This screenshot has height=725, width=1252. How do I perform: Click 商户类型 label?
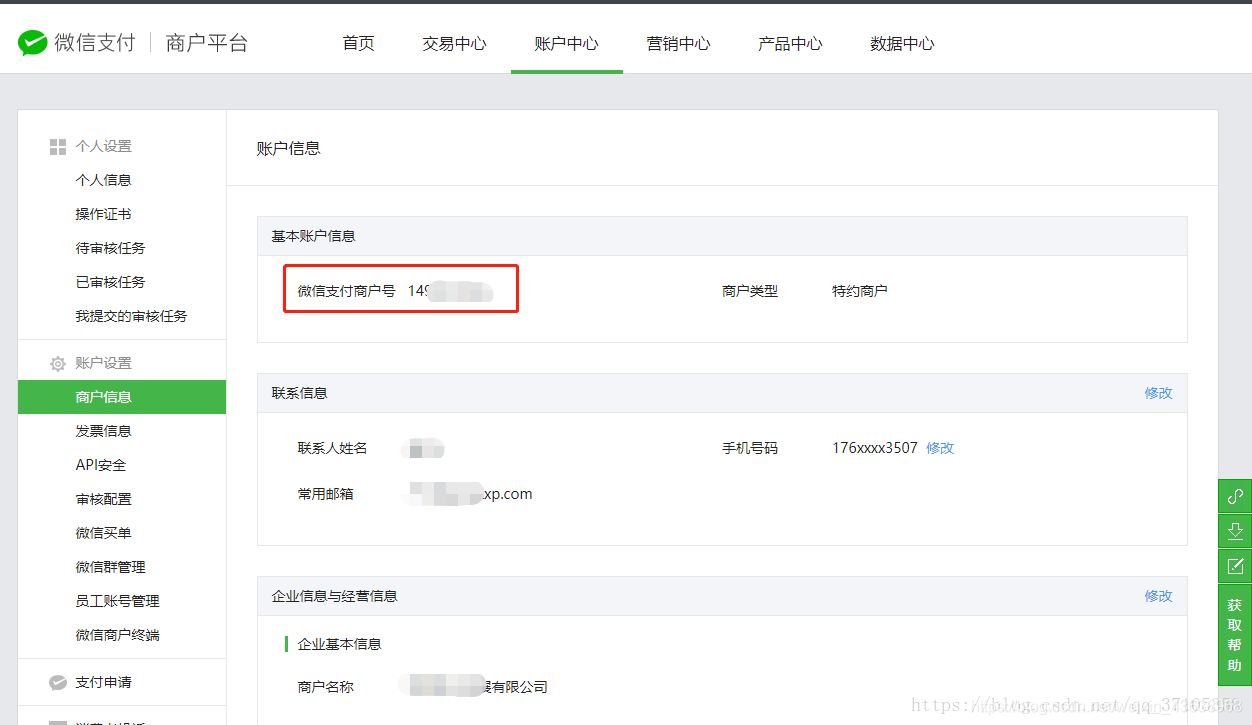(750, 291)
